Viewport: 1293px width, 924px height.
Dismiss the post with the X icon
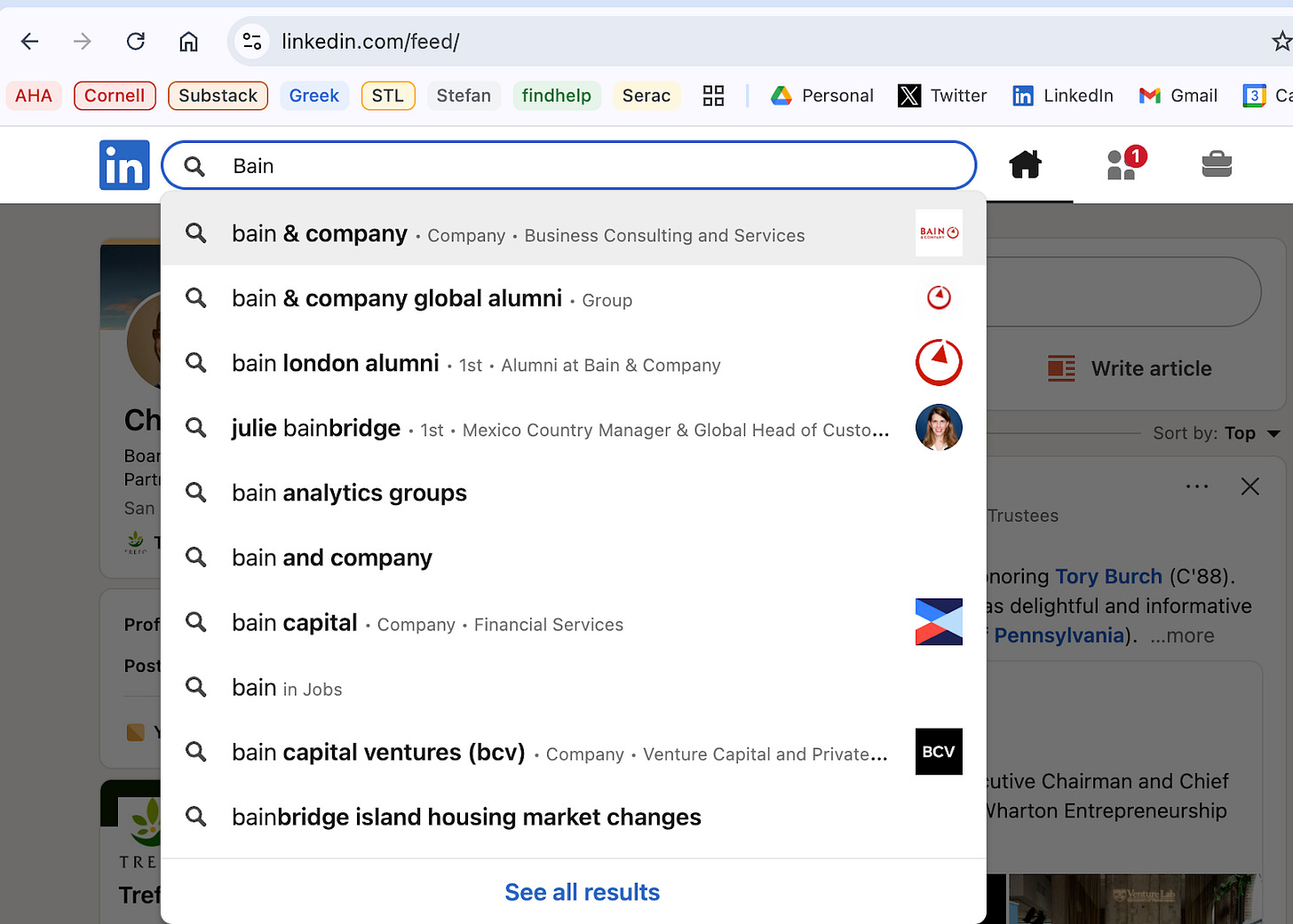click(x=1250, y=486)
